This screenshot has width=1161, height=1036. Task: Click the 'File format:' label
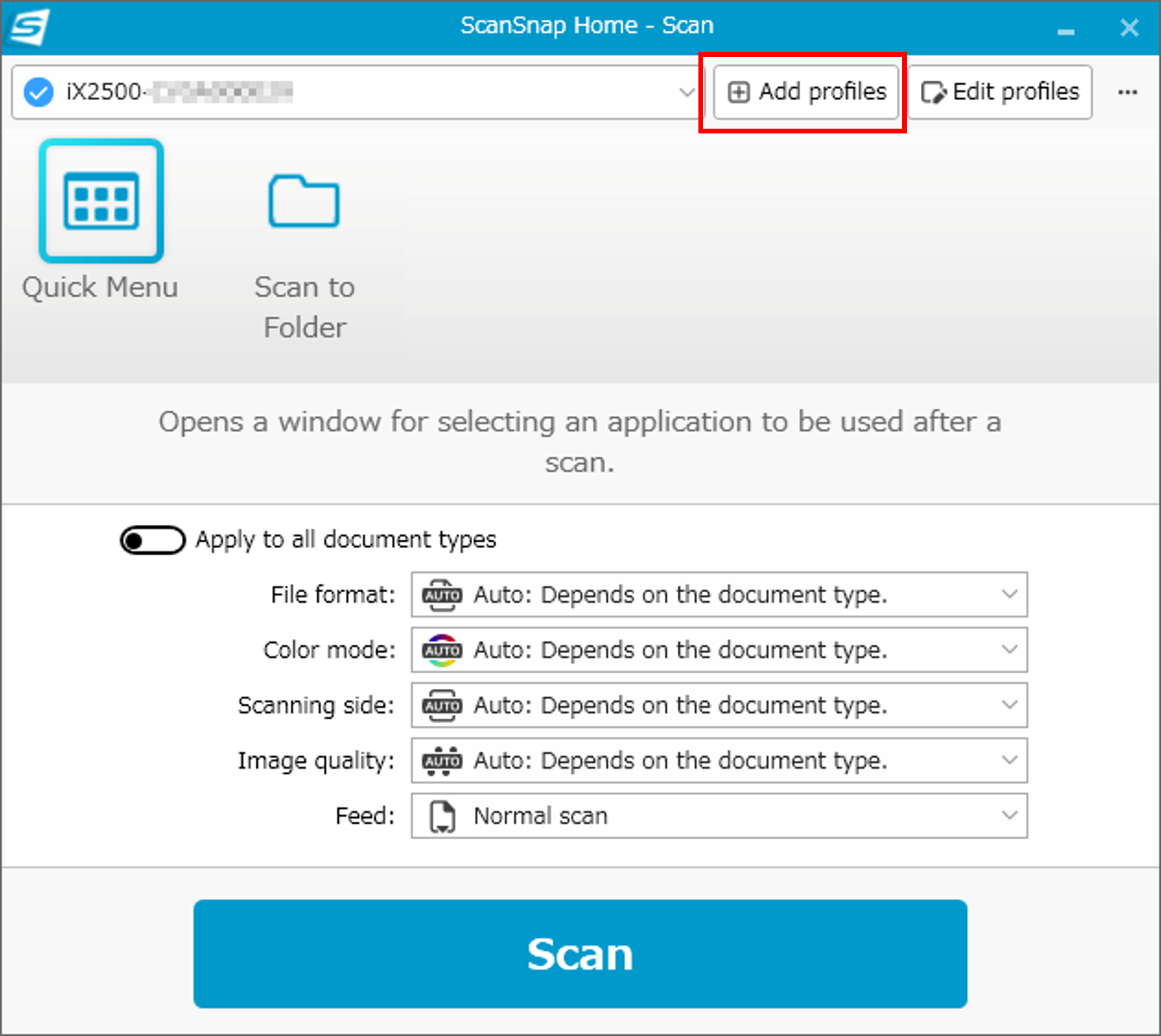(332, 595)
